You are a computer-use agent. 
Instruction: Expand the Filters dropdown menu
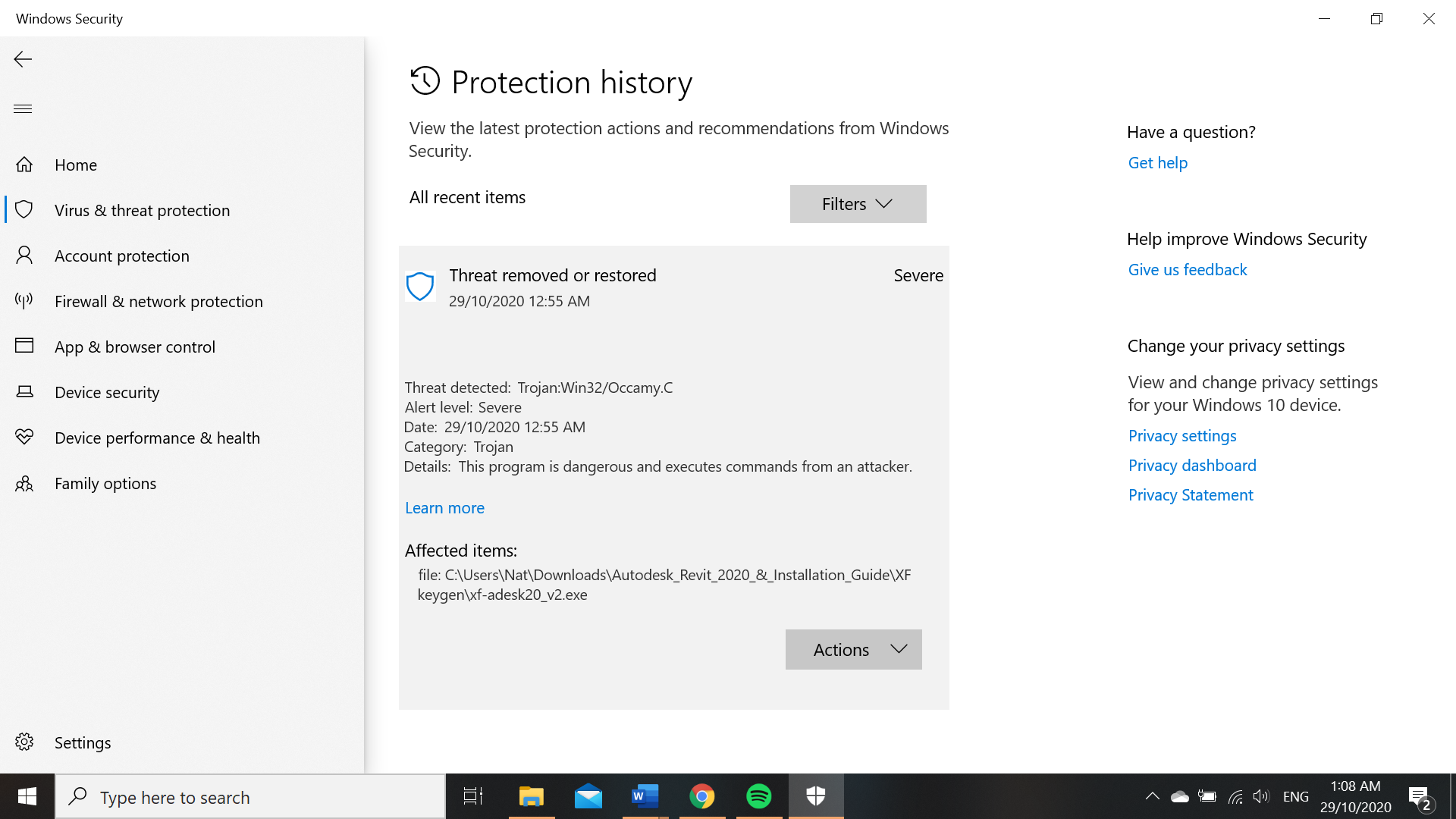tap(858, 203)
